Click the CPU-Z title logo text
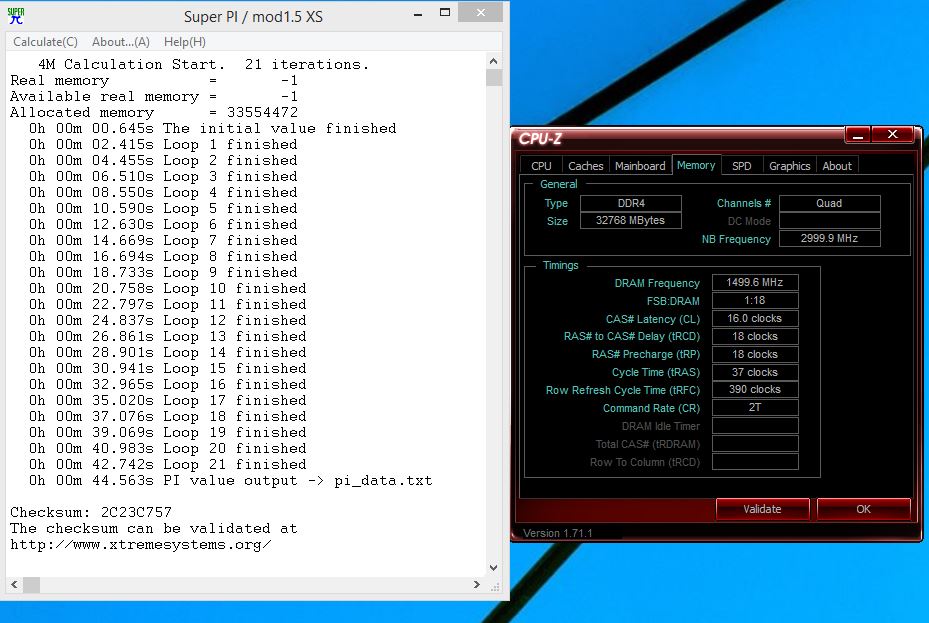The height and width of the screenshot is (623, 929). click(540, 139)
